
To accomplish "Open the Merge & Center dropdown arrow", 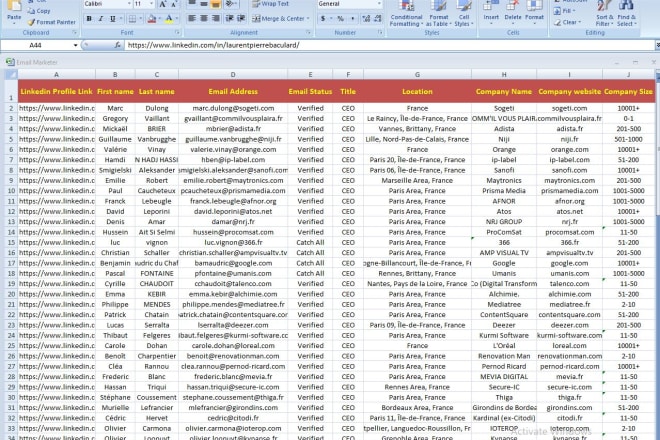I will (308, 19).
